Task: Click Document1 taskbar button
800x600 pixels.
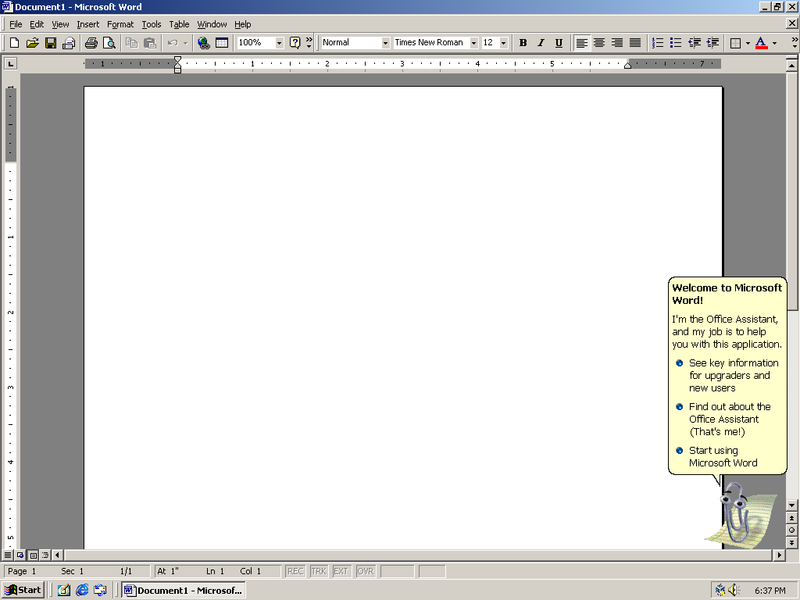Action: 183,590
